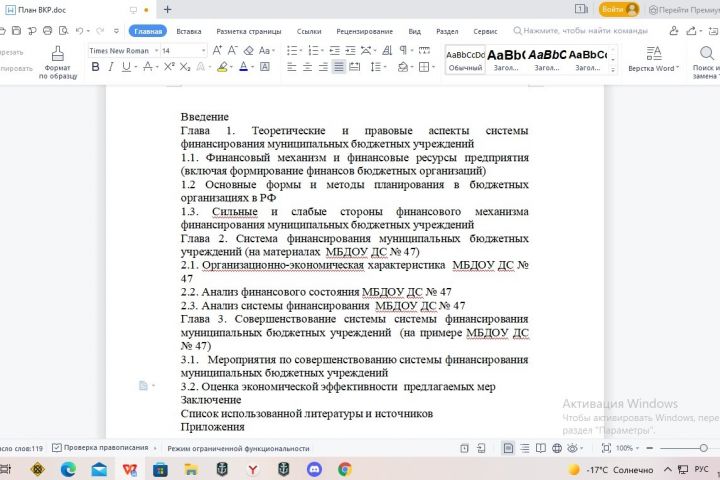The height and width of the screenshot is (480, 720).
Task: Open the Верстка Word dropdown
Action: click(x=653, y=60)
